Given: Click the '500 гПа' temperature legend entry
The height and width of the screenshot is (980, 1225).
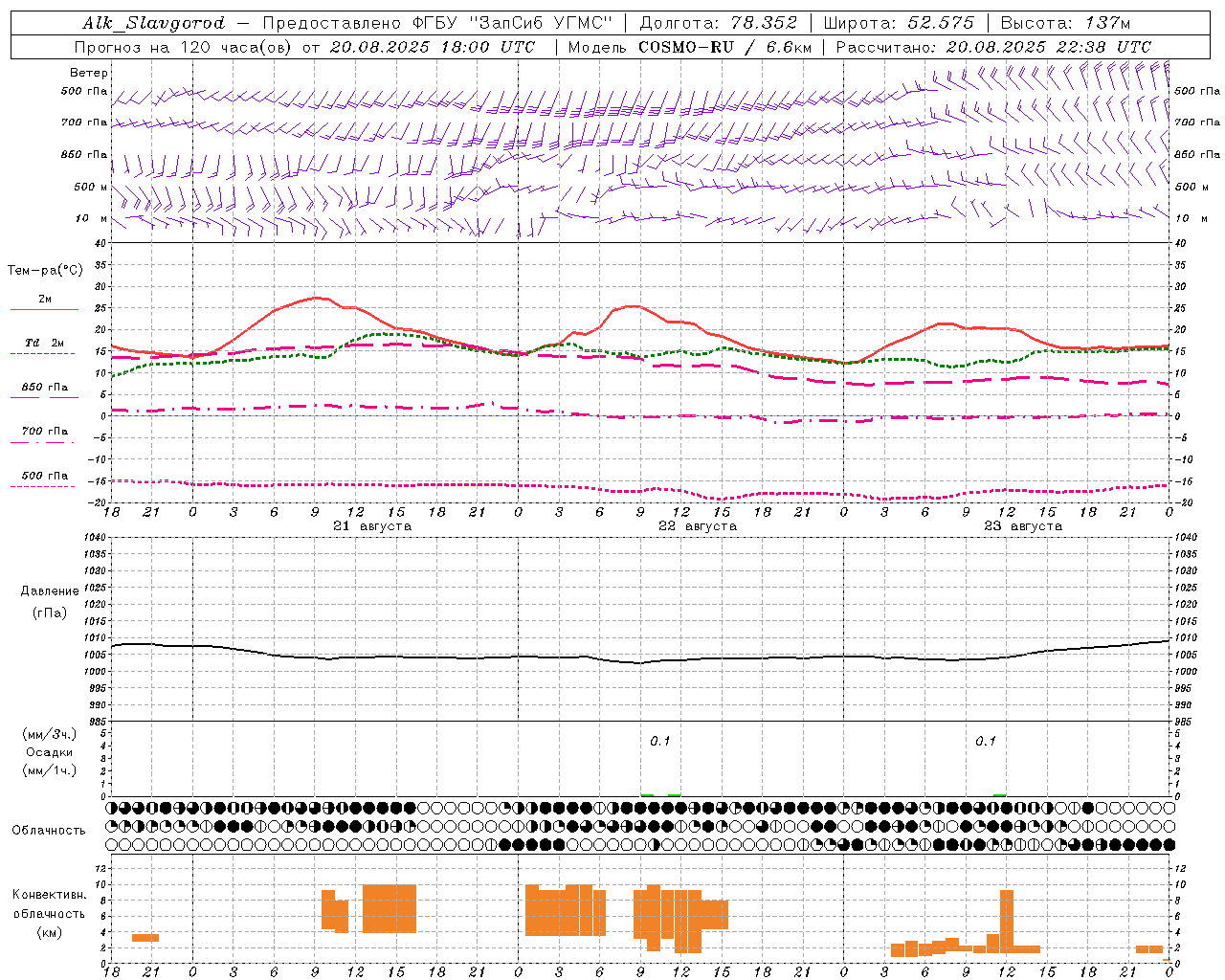Looking at the screenshot, I should (x=45, y=476).
